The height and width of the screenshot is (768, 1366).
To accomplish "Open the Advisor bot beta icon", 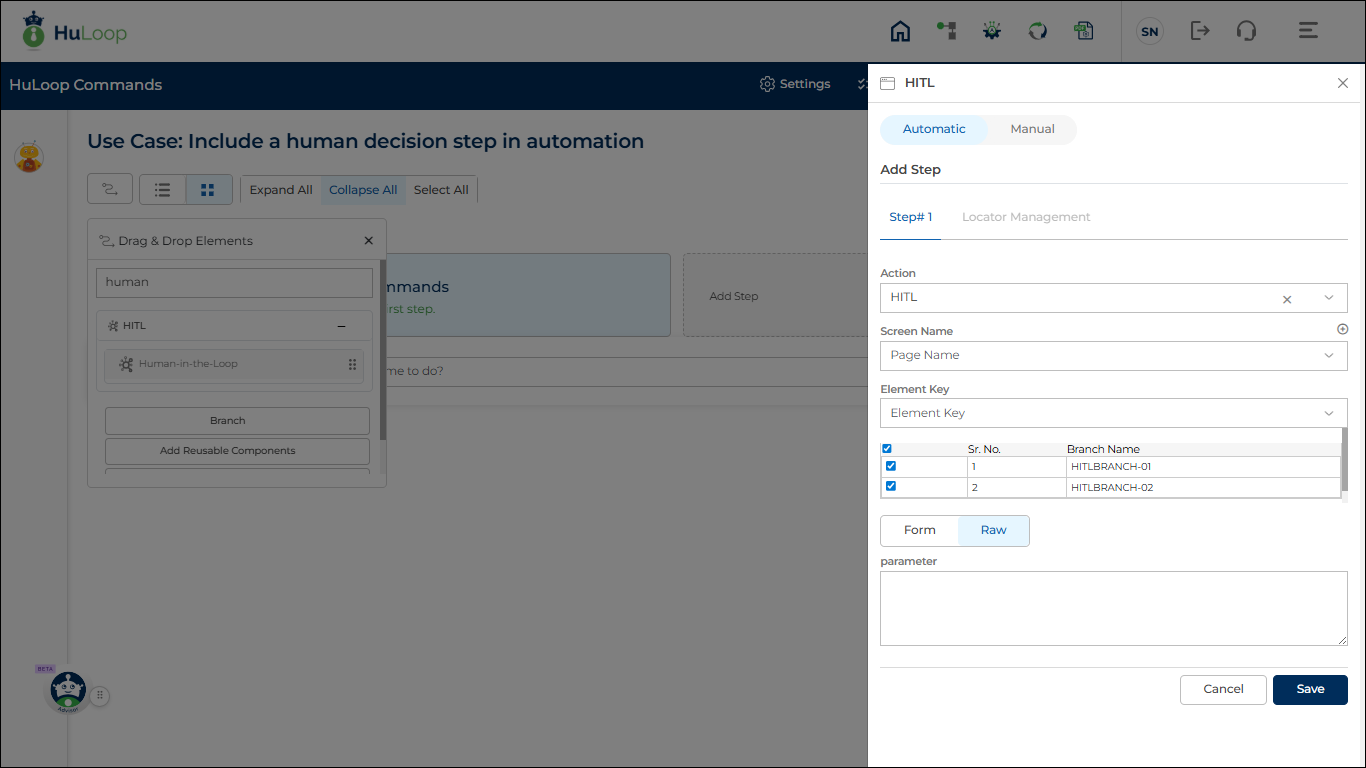I will click(x=67, y=691).
